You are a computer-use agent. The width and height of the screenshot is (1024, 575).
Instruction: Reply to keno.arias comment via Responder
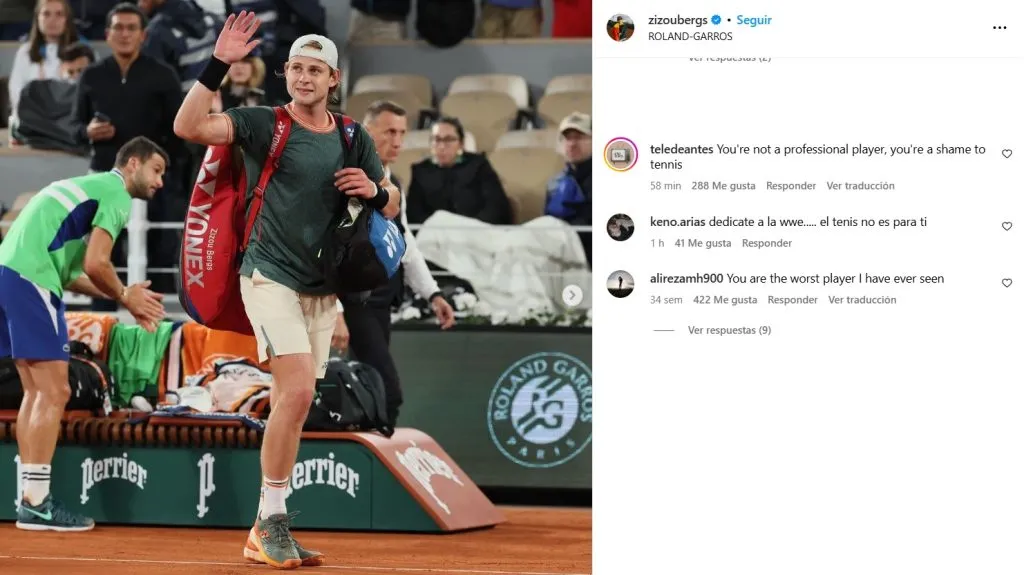point(767,242)
